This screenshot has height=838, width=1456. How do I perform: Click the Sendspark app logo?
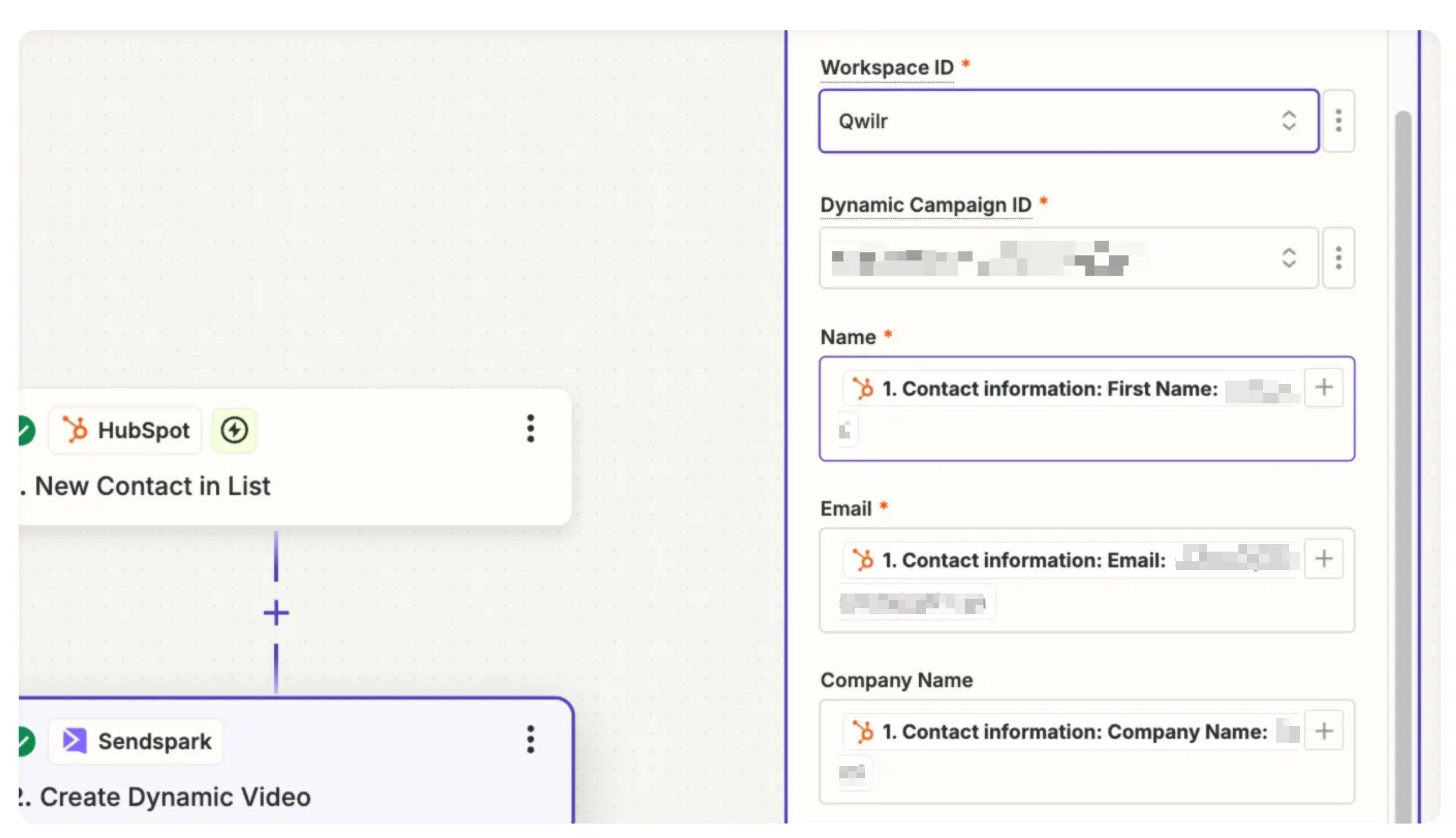75,741
